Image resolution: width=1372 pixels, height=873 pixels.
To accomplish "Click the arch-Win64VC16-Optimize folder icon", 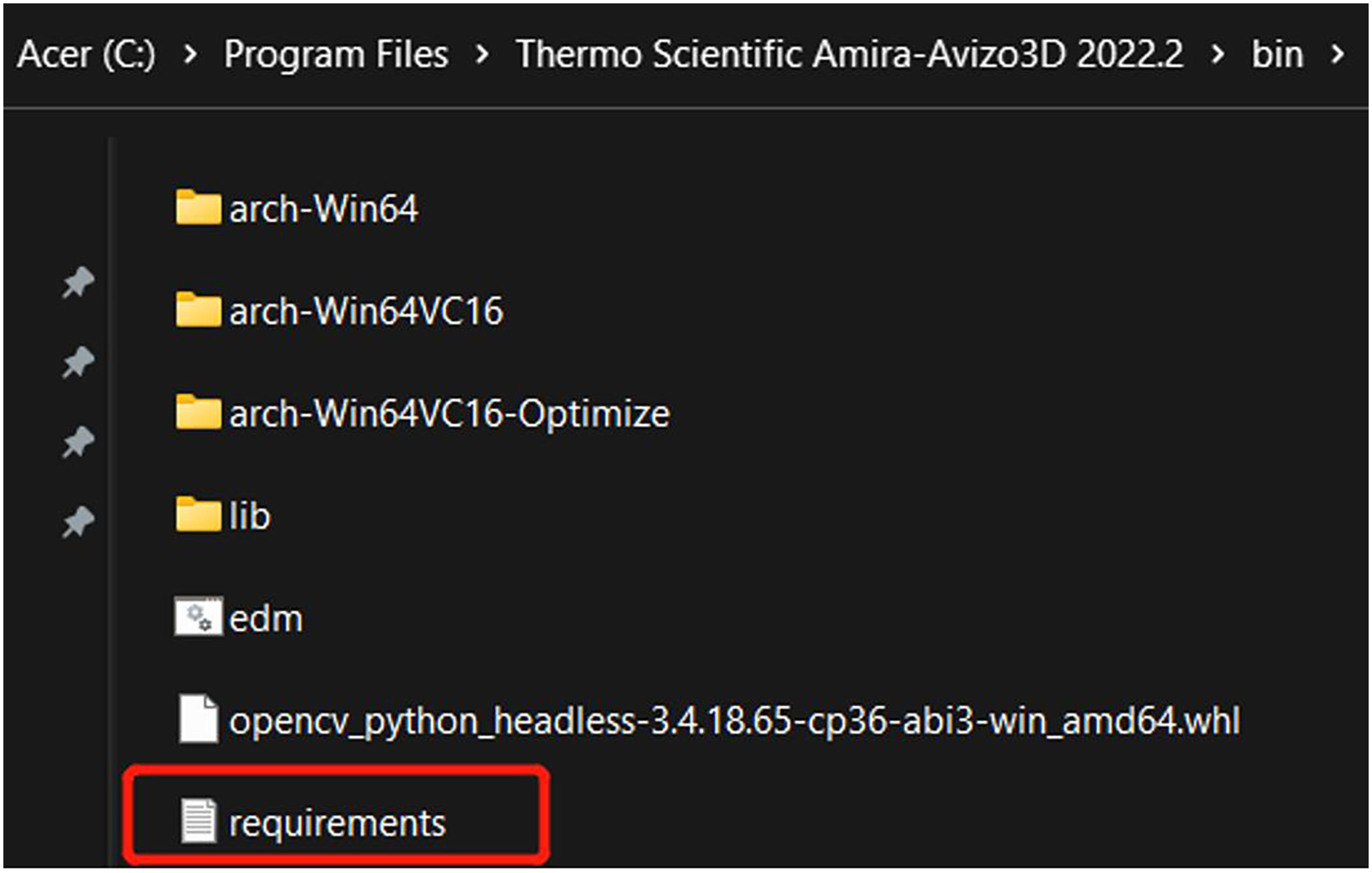I will 198,412.
